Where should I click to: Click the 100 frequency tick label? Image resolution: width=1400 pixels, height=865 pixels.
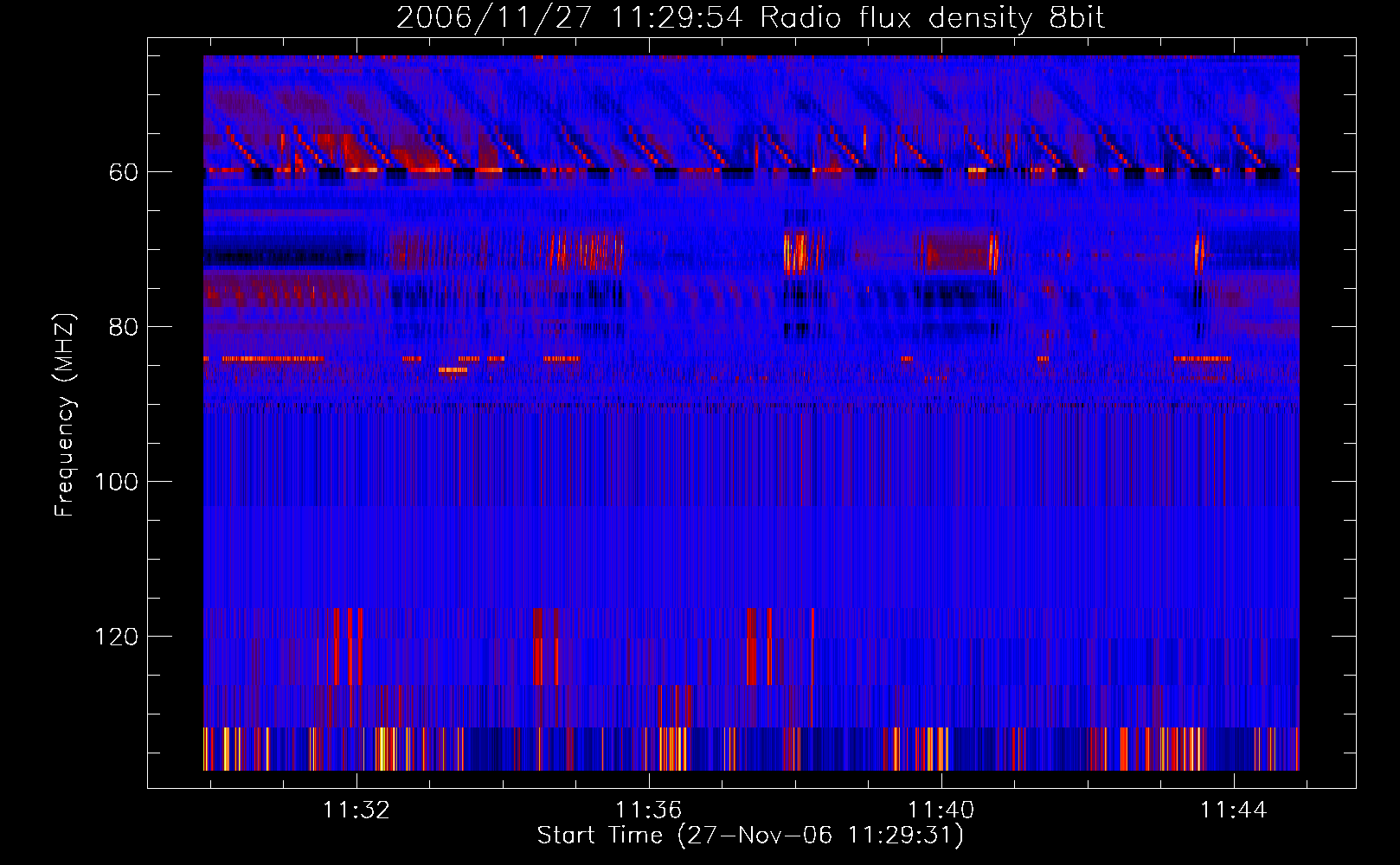117,482
